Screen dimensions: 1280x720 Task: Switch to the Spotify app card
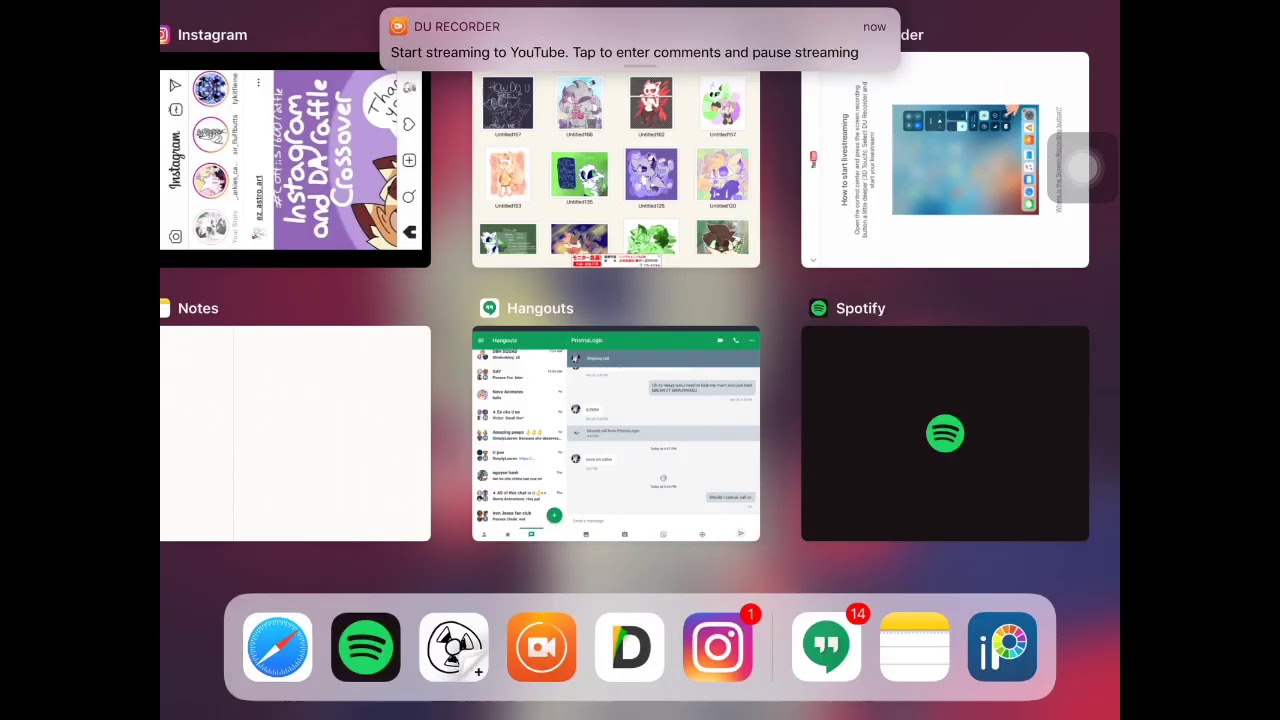pyautogui.click(x=945, y=433)
